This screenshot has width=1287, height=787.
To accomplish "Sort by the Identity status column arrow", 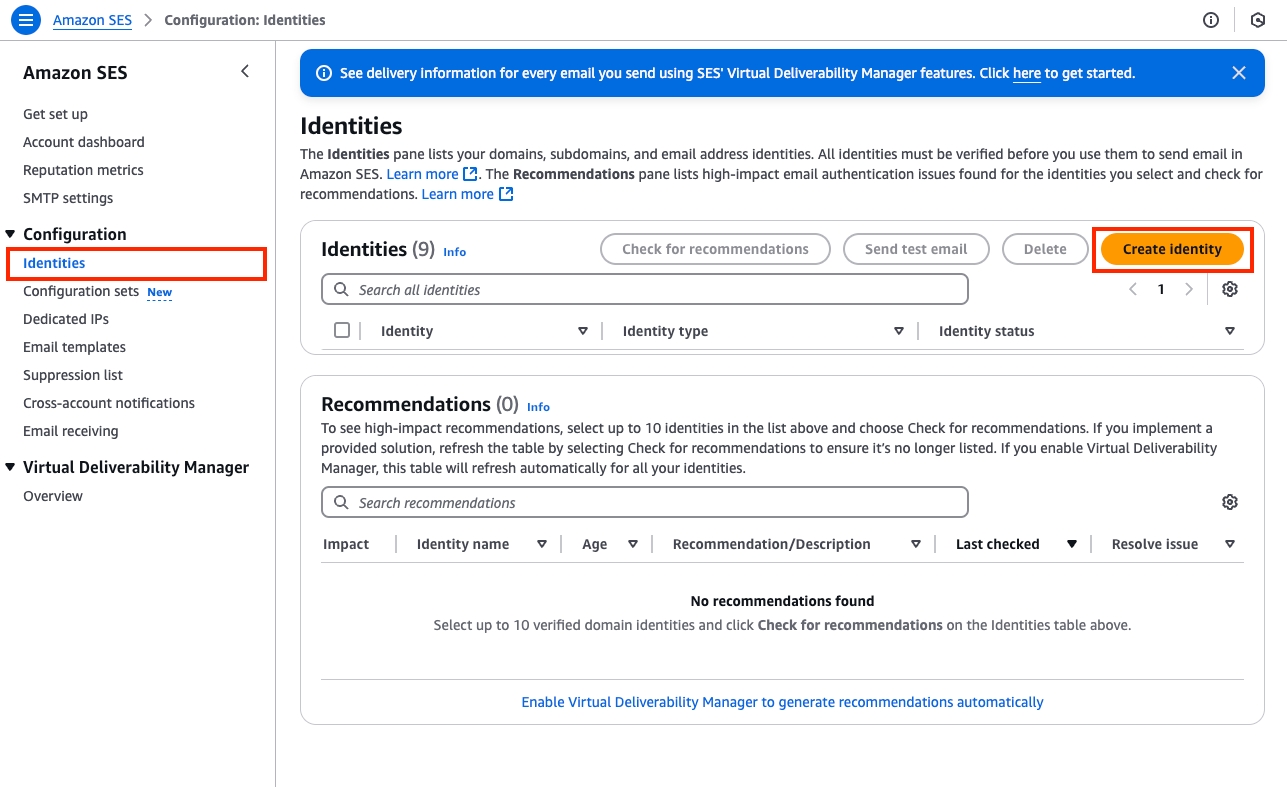I will point(1230,331).
